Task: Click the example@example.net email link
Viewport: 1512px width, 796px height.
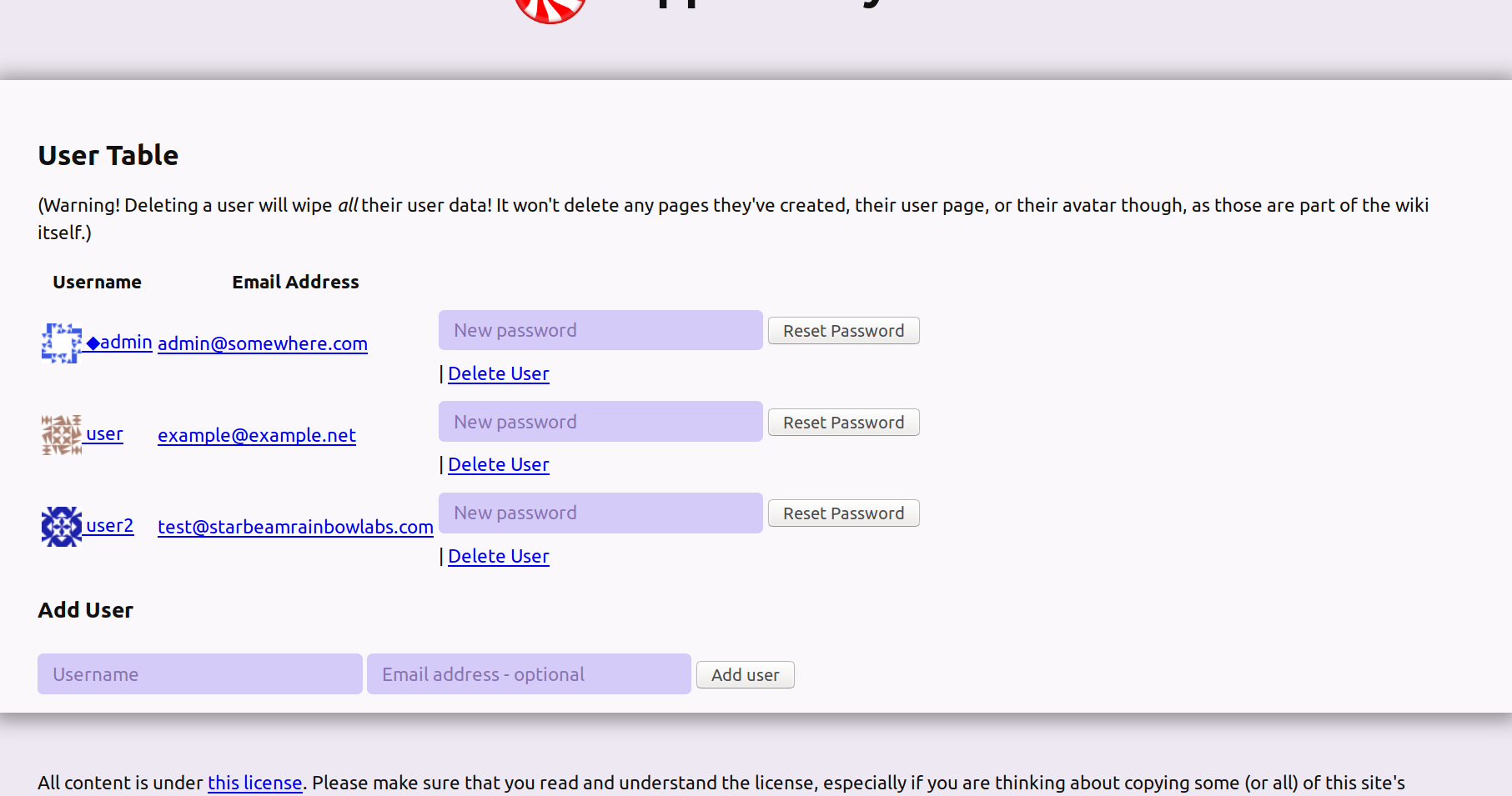Action: click(x=257, y=435)
